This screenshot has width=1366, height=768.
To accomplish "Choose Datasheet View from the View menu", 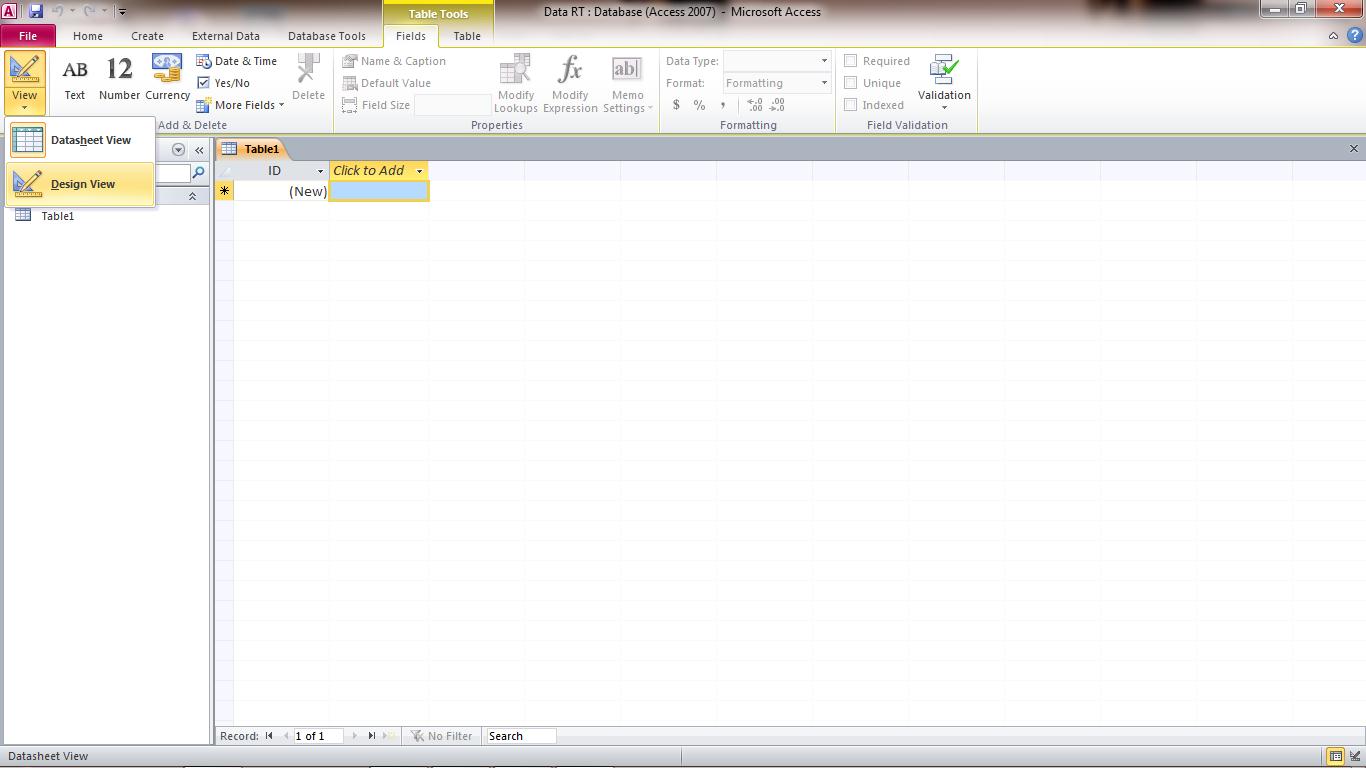I will coord(80,140).
